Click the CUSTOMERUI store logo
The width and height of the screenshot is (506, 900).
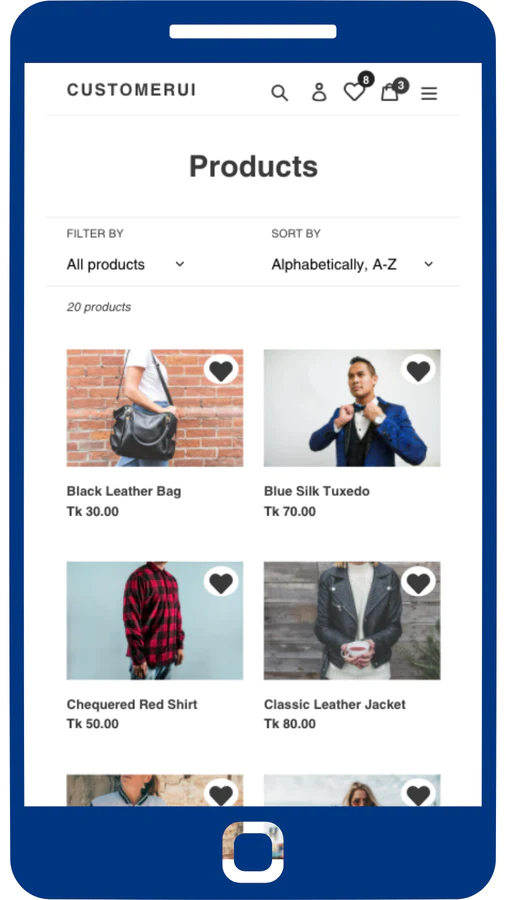[x=131, y=90]
